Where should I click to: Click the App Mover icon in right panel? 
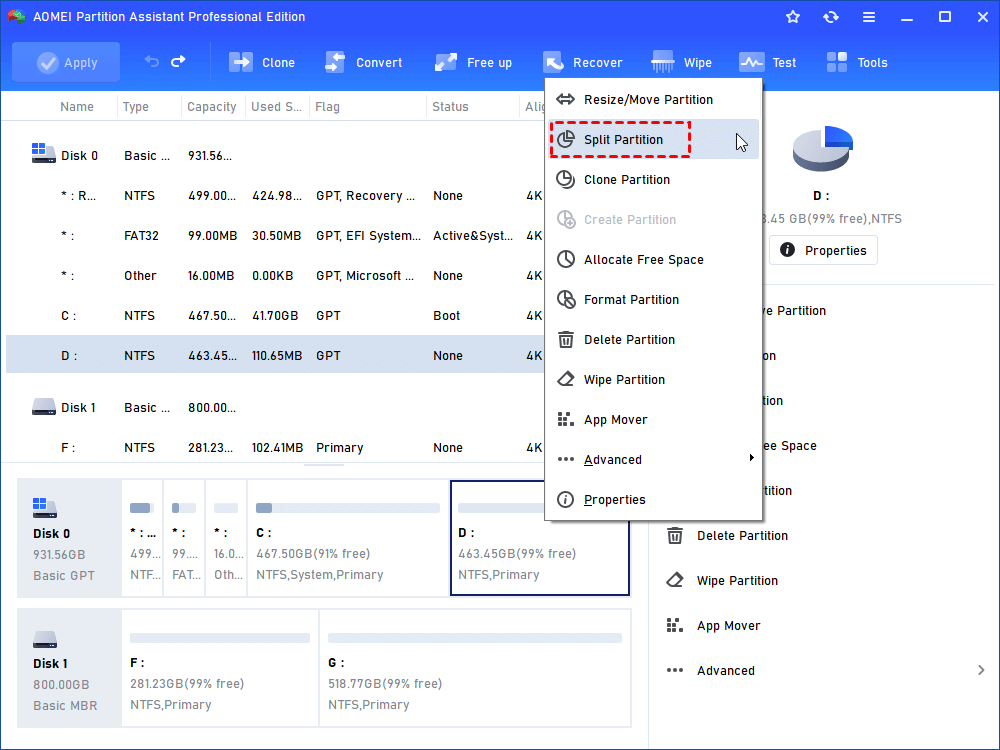(675, 626)
